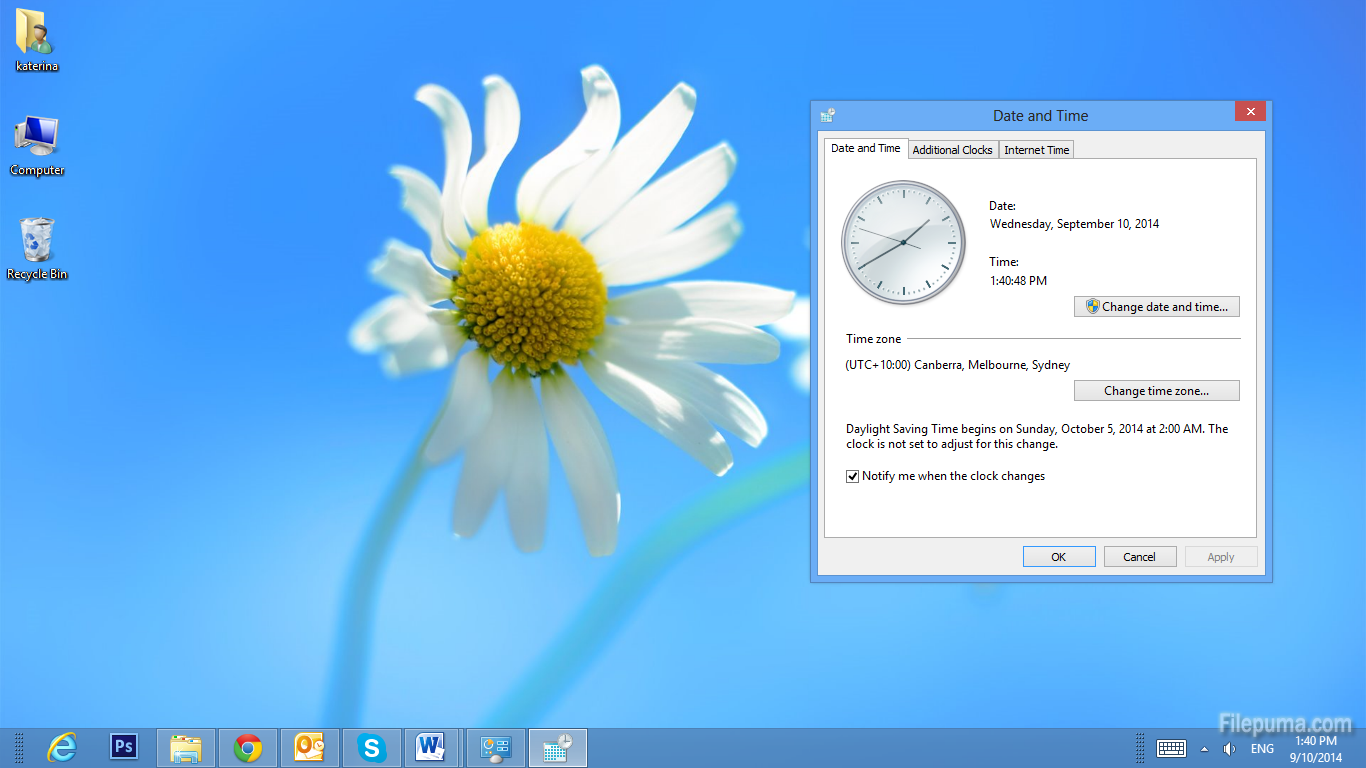
Task: Launch Photoshop from the taskbar
Action: tap(124, 747)
